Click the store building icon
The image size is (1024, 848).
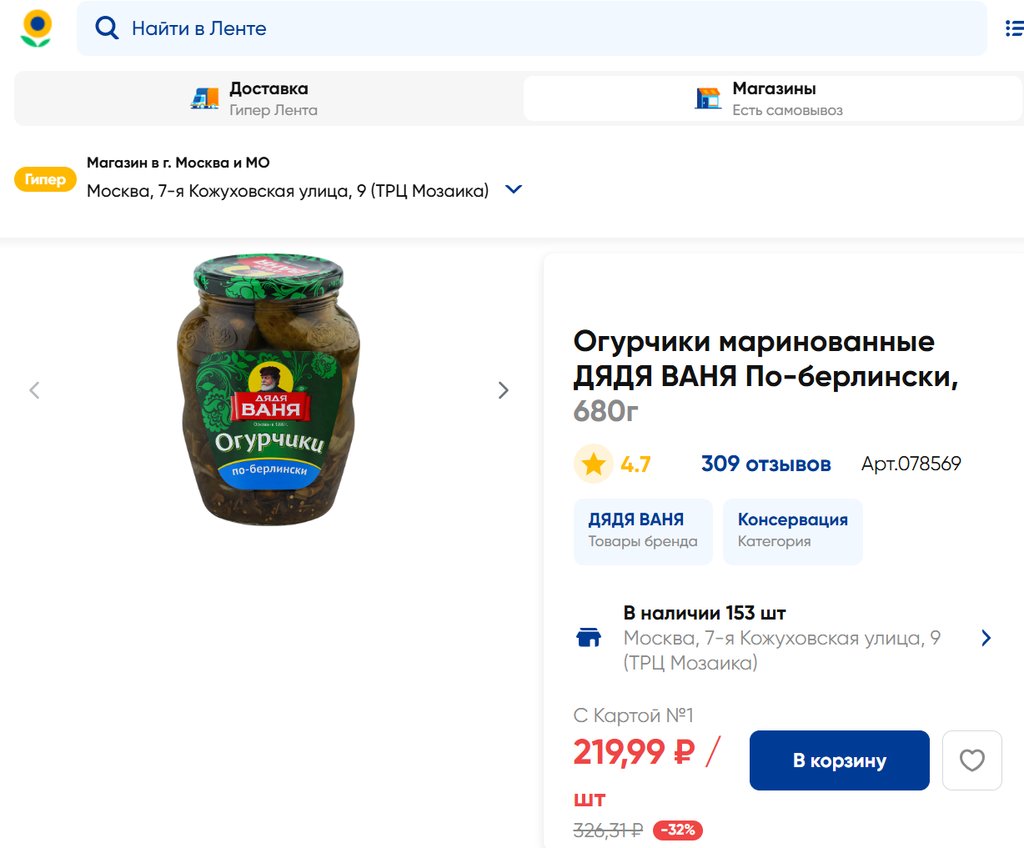708,98
